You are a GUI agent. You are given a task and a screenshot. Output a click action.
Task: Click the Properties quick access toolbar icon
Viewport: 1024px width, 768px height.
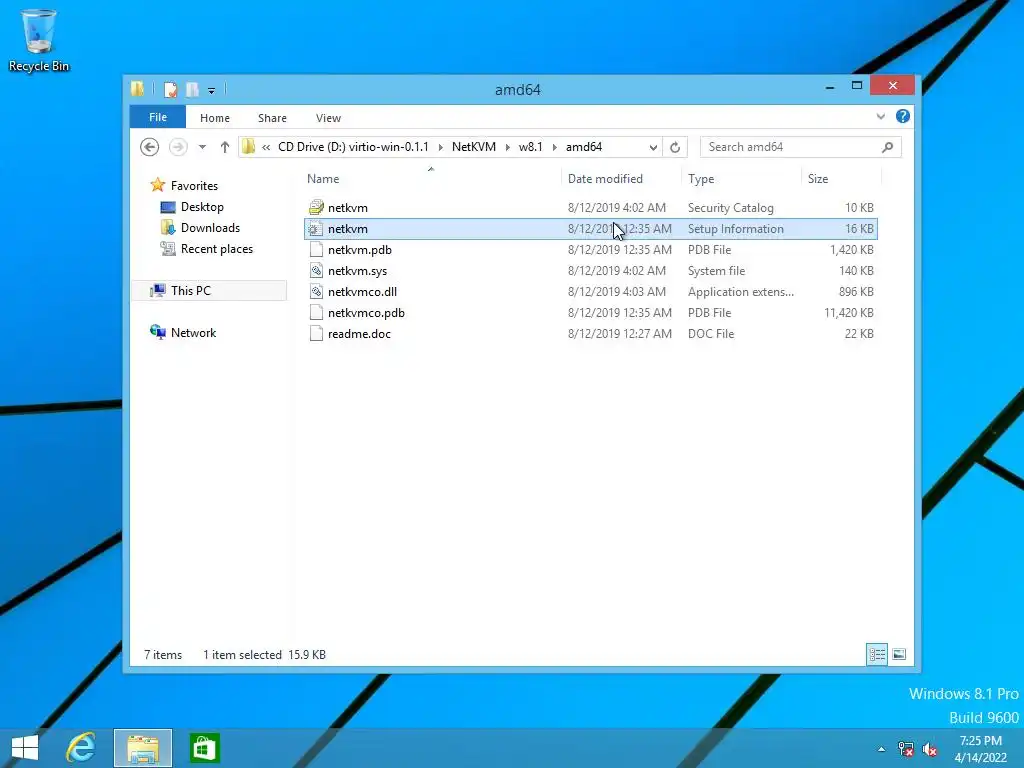[x=170, y=90]
